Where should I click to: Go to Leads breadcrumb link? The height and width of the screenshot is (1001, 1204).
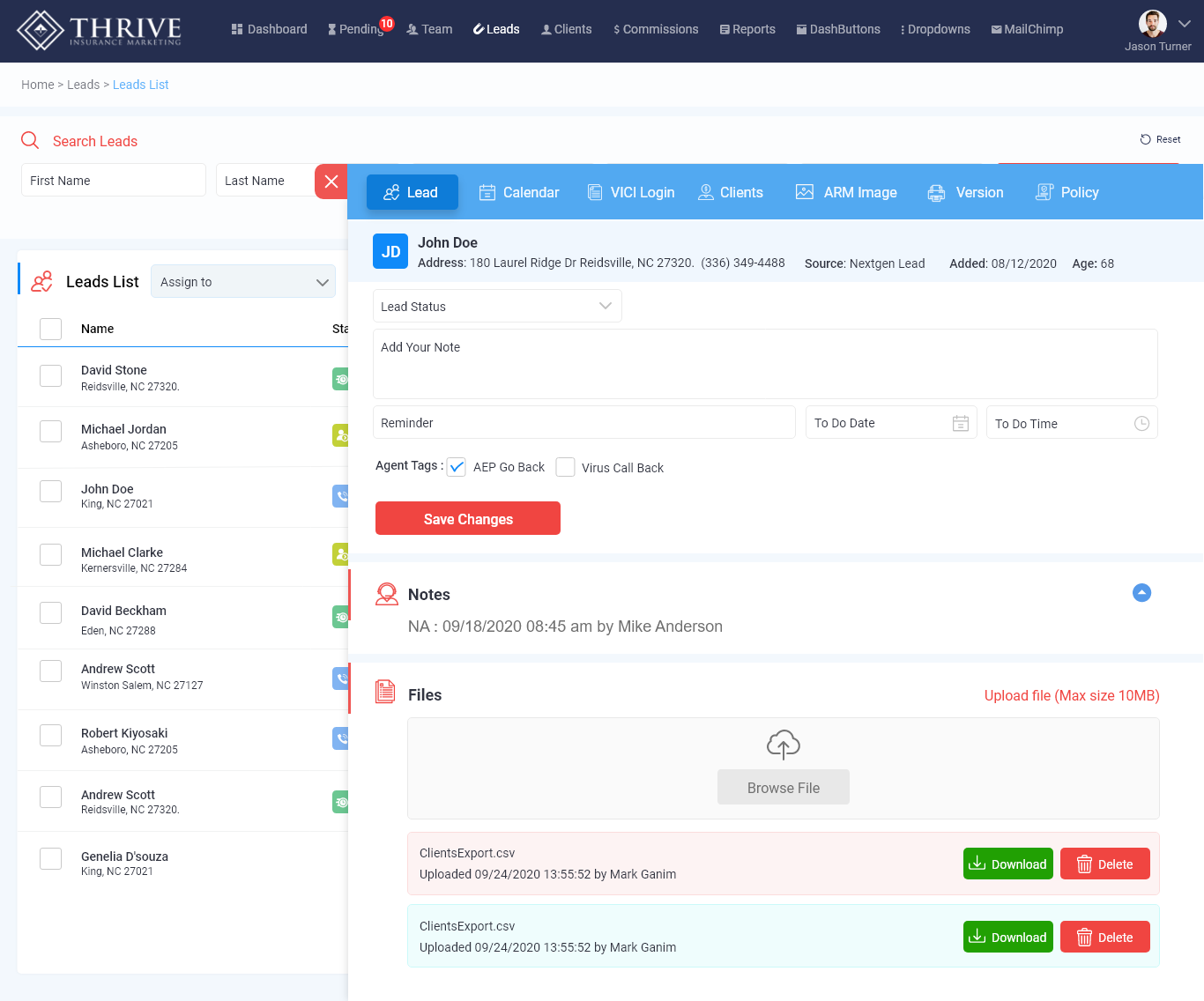point(83,85)
